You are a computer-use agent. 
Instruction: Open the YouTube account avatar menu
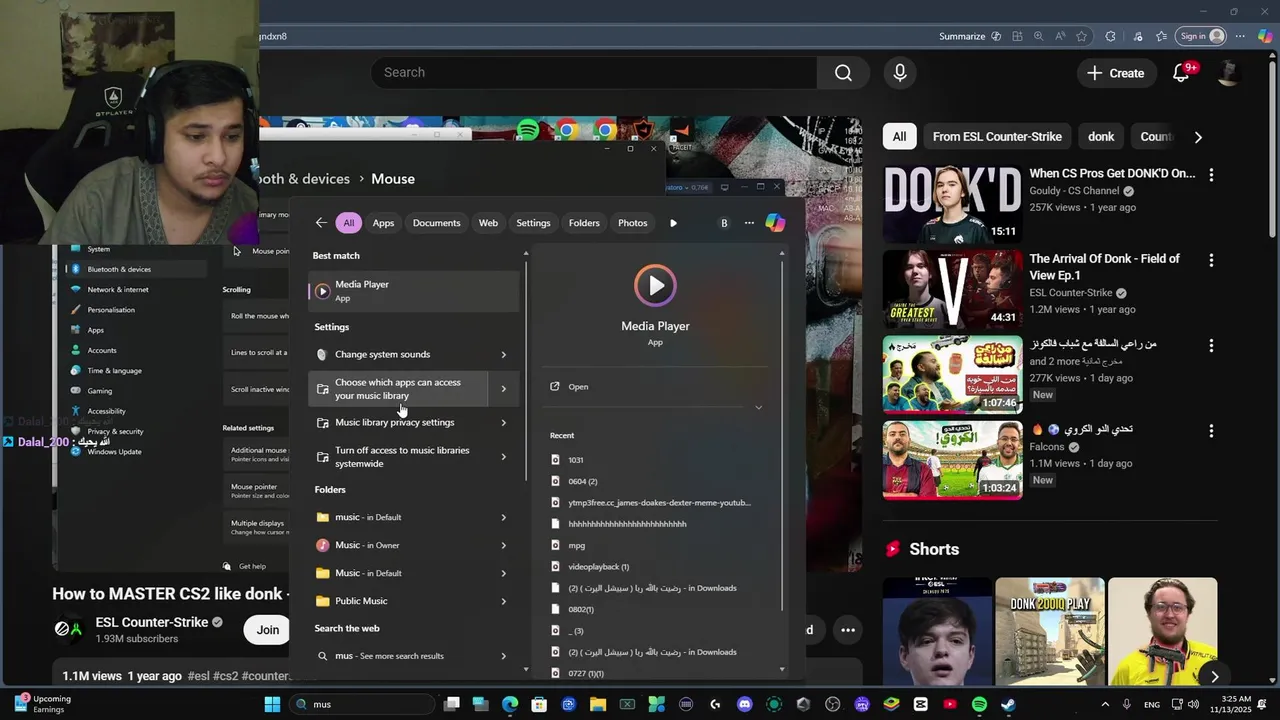pyautogui.click(x=1229, y=73)
